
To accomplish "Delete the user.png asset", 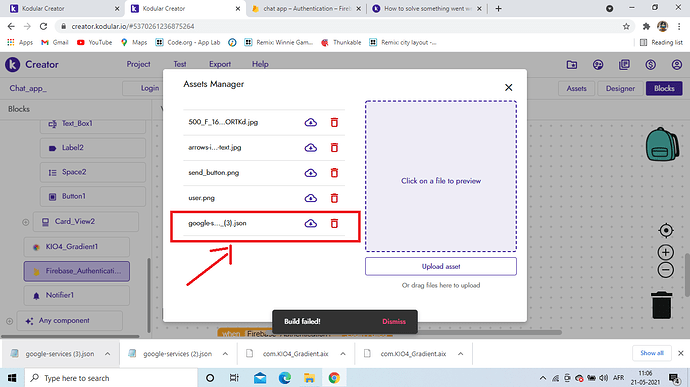I will [x=334, y=198].
